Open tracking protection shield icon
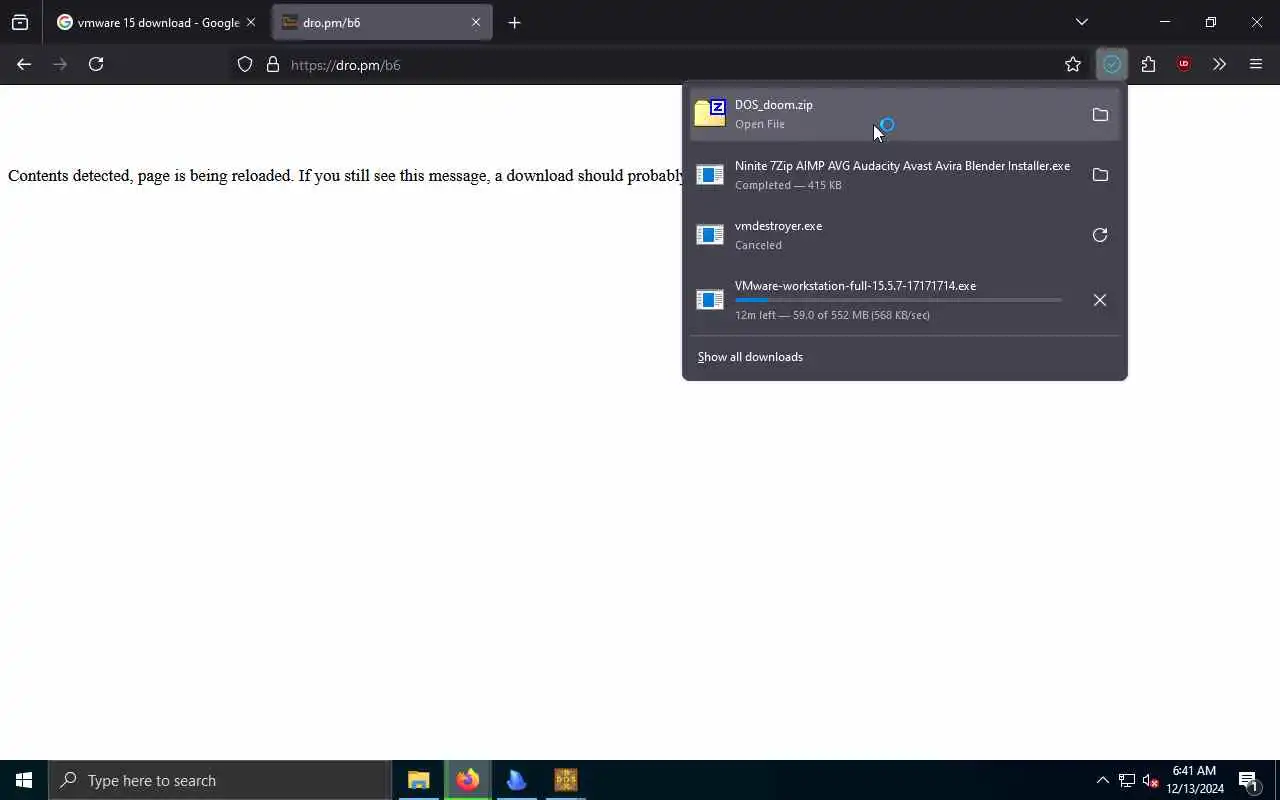Image resolution: width=1280 pixels, height=800 pixels. (245, 64)
